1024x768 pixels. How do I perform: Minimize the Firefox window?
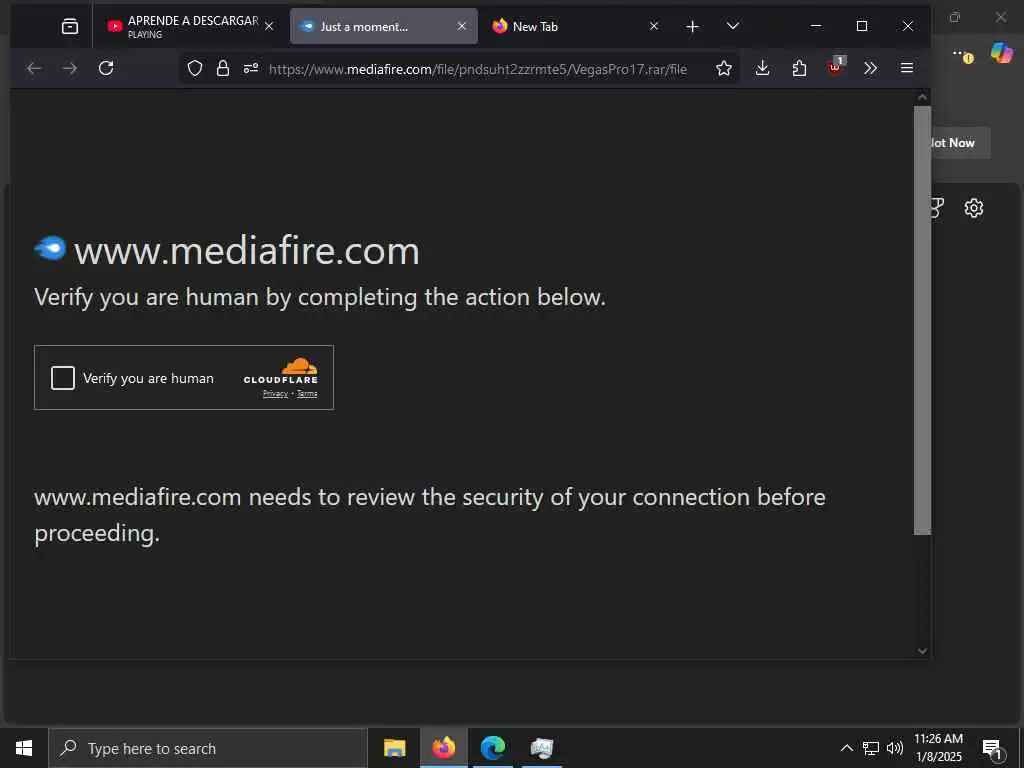click(x=816, y=26)
